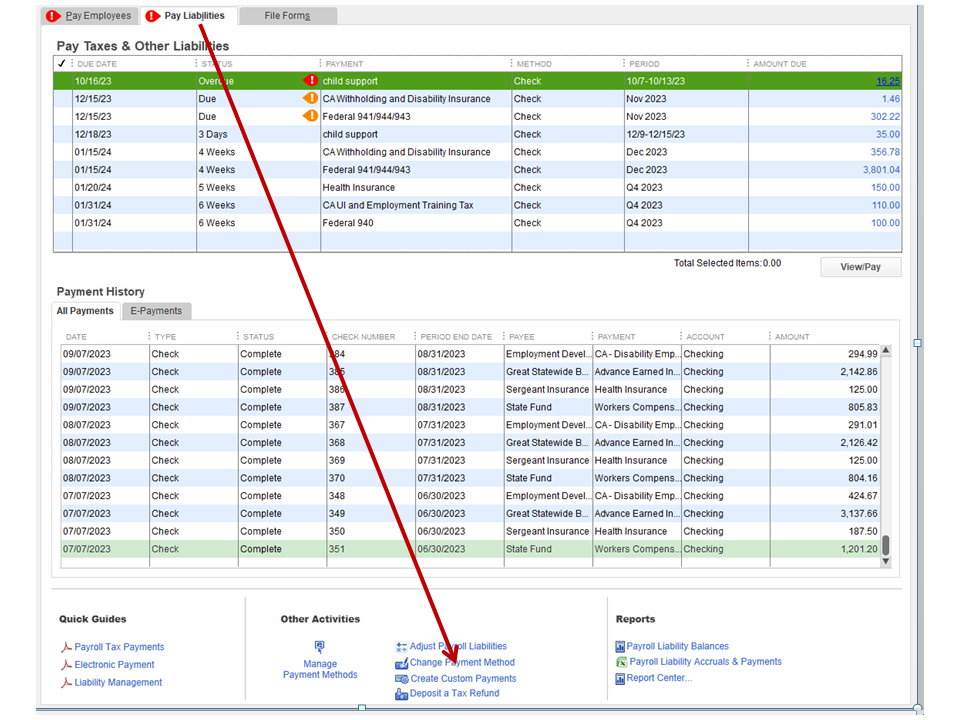Click the red overdue alert icon on child support
The width and height of the screenshot is (960, 720).
pyautogui.click(x=310, y=81)
